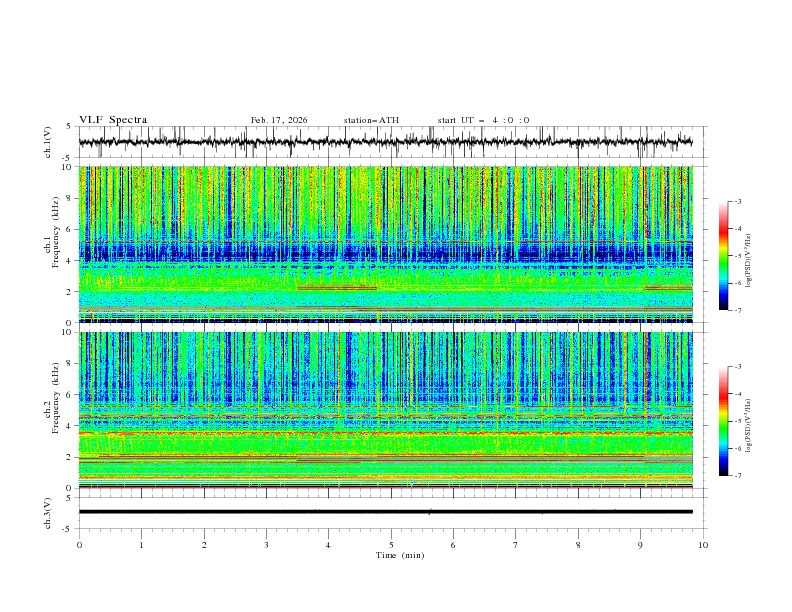The image size is (792, 612).
Task: Click the "-5" tick on the ch.3(V) axis
Action: point(68,529)
